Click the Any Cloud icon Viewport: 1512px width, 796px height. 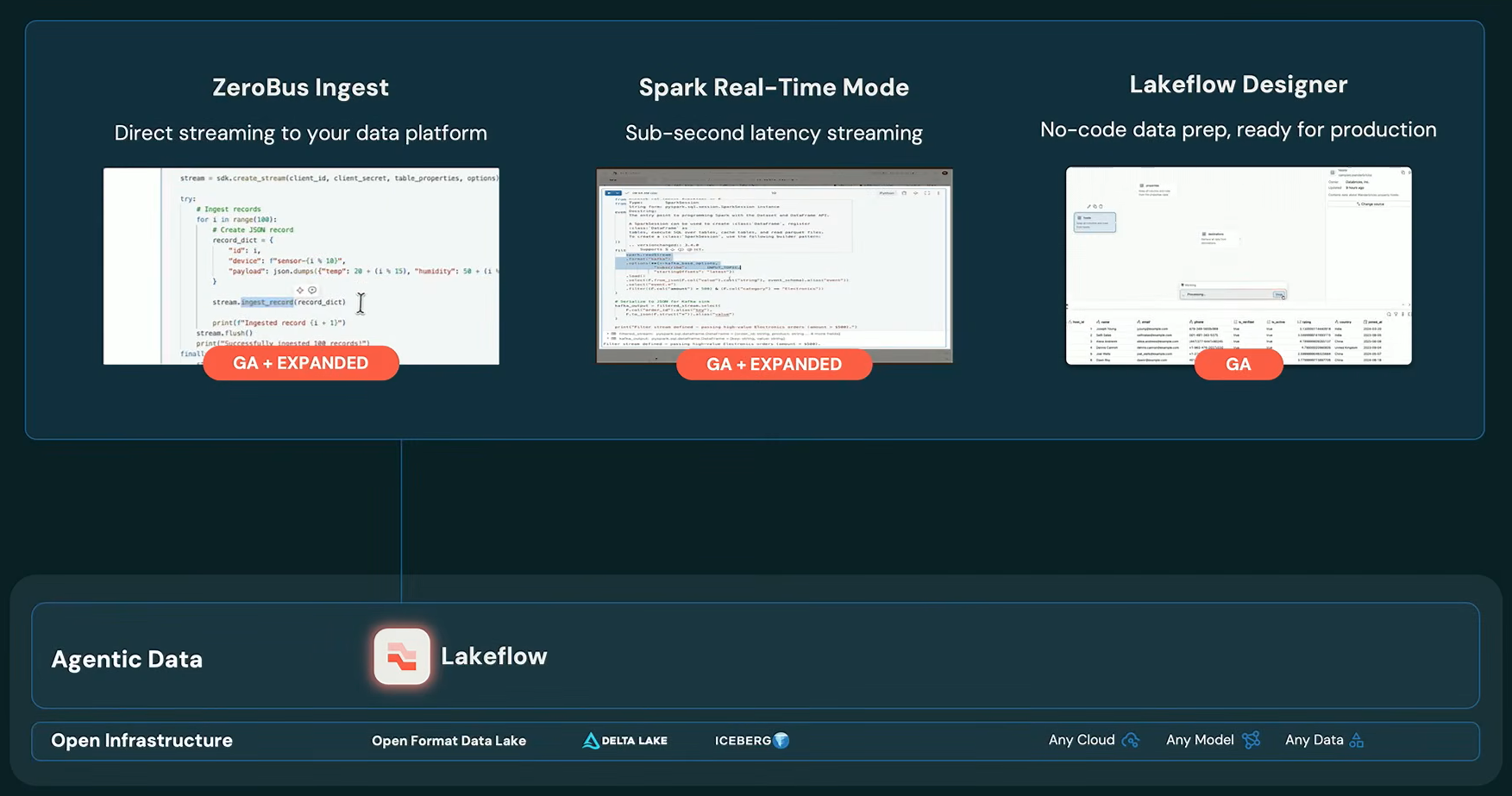pos(1131,740)
